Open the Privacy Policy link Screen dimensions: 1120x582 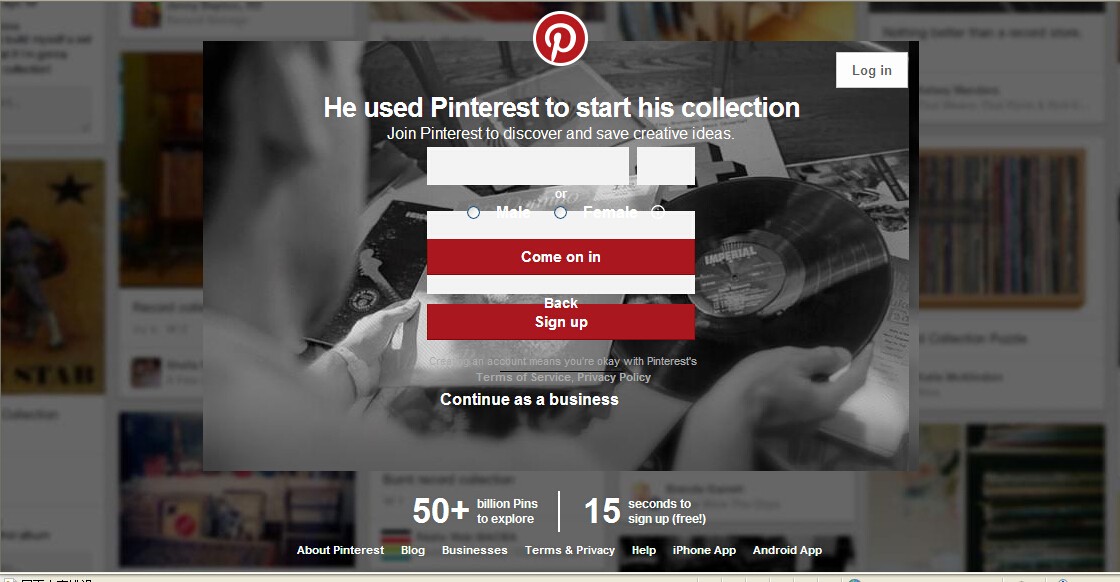point(614,377)
